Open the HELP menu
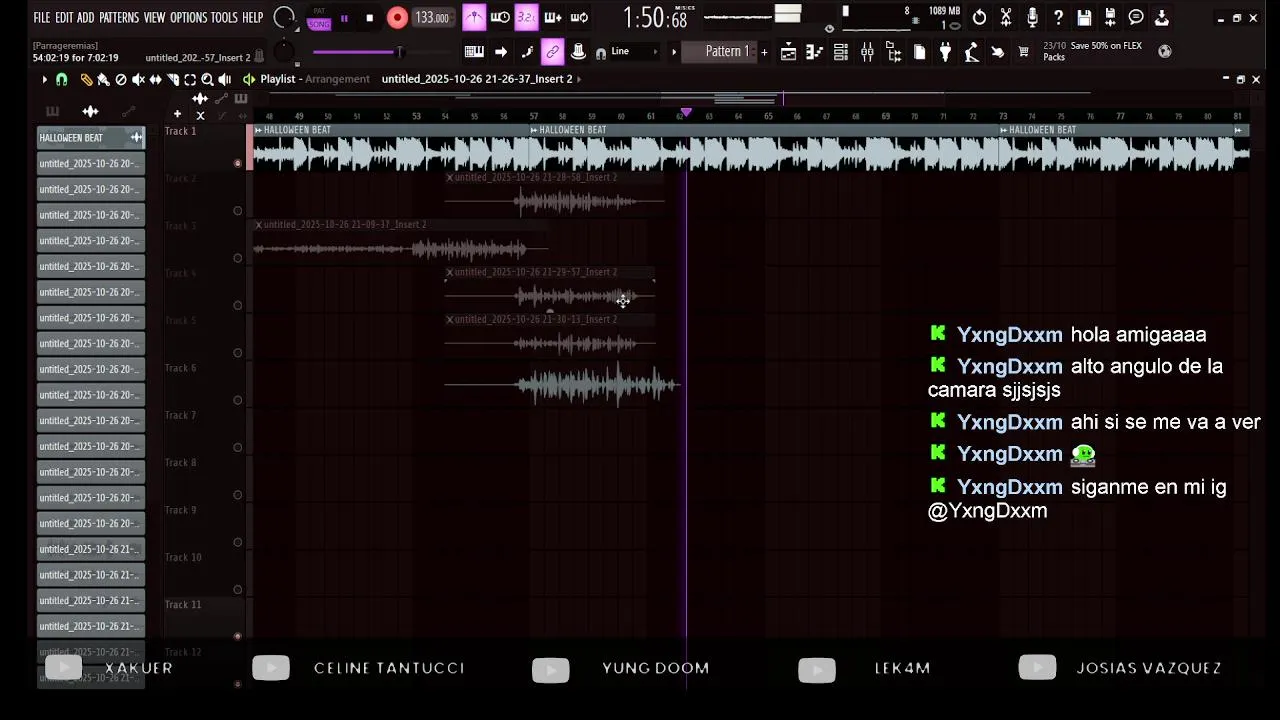This screenshot has width=1280, height=720. (253, 18)
